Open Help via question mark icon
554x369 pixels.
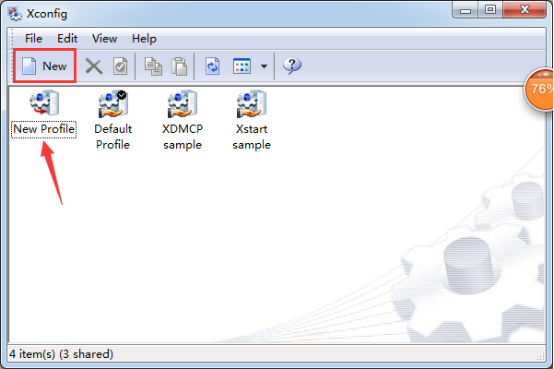(292, 66)
